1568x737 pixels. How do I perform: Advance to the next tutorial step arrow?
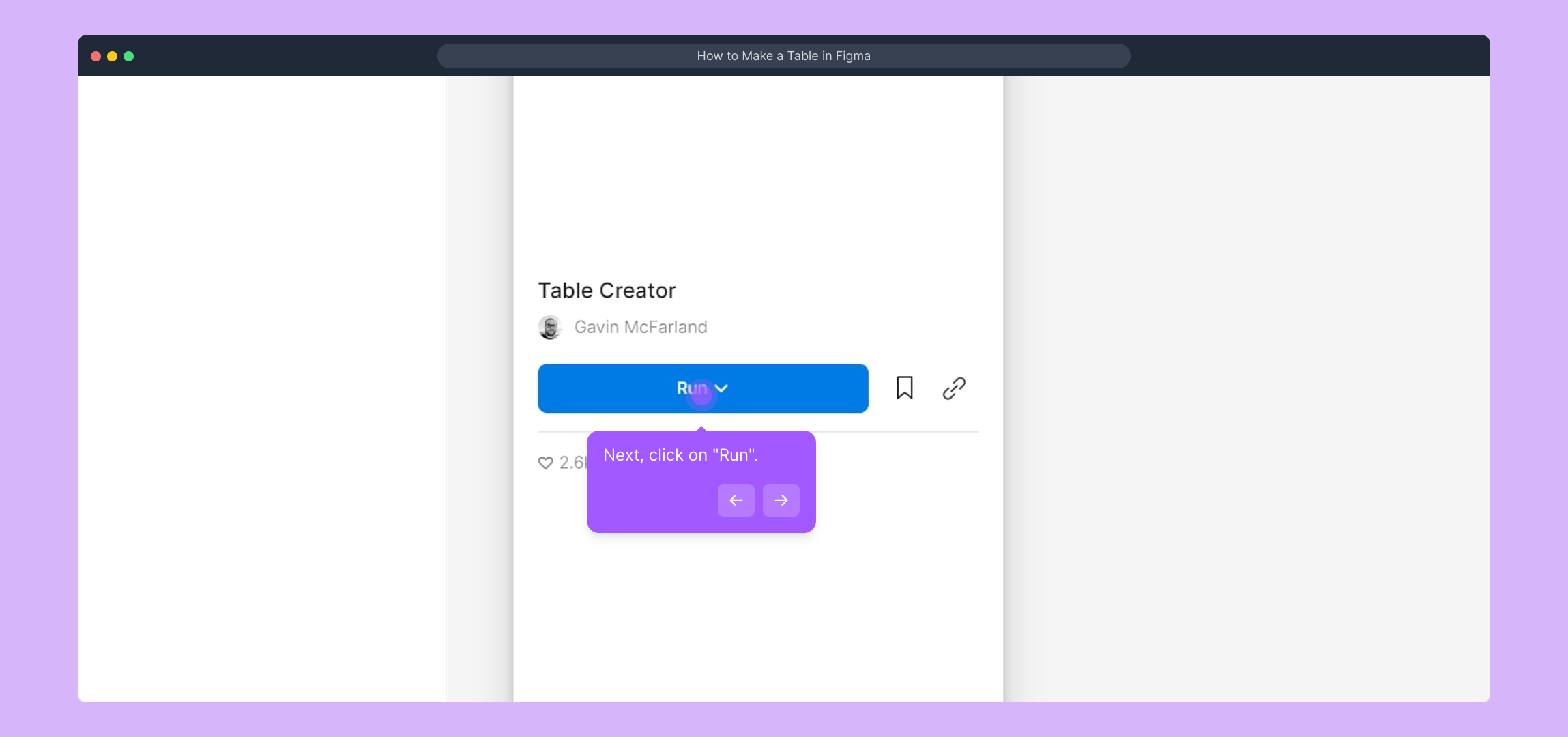pyautogui.click(x=781, y=500)
